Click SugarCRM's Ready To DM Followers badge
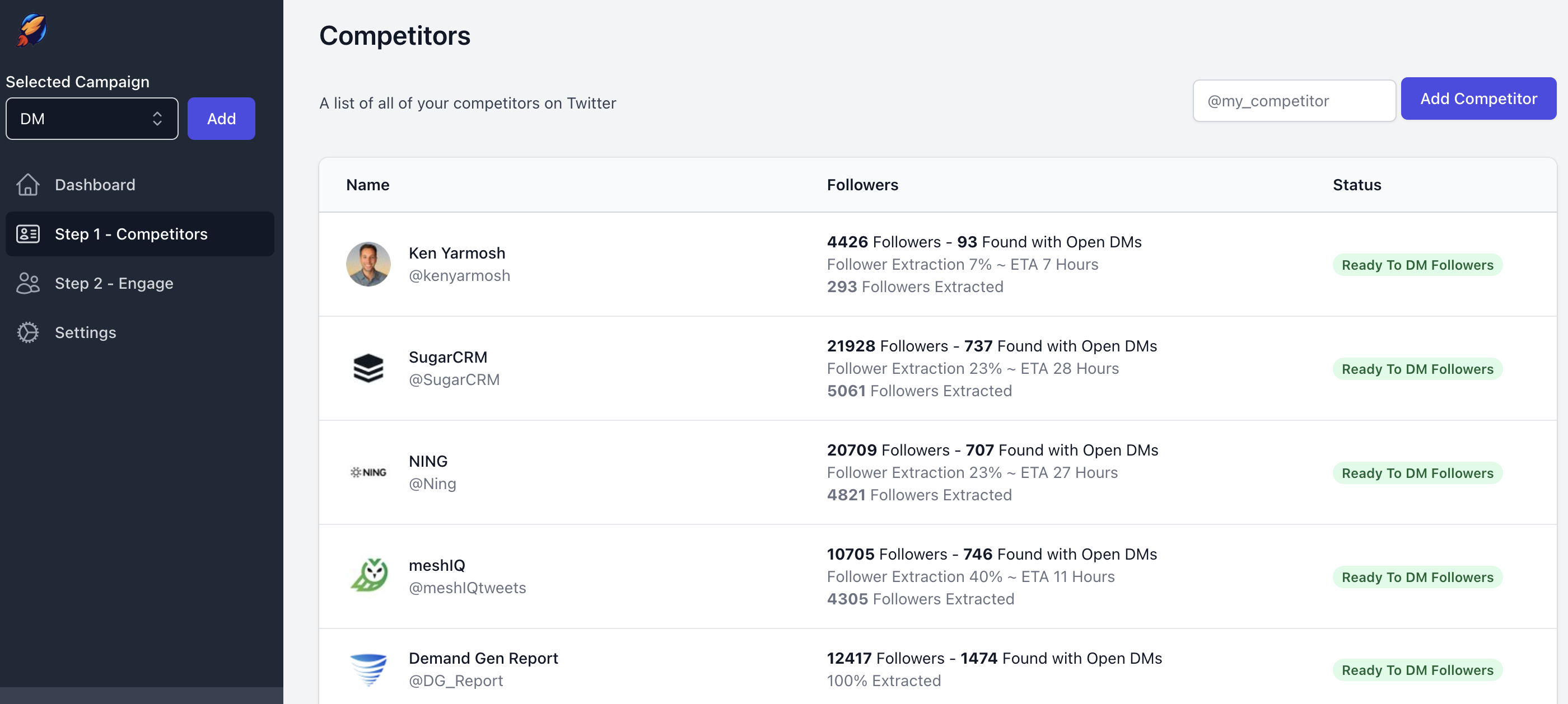 point(1416,369)
